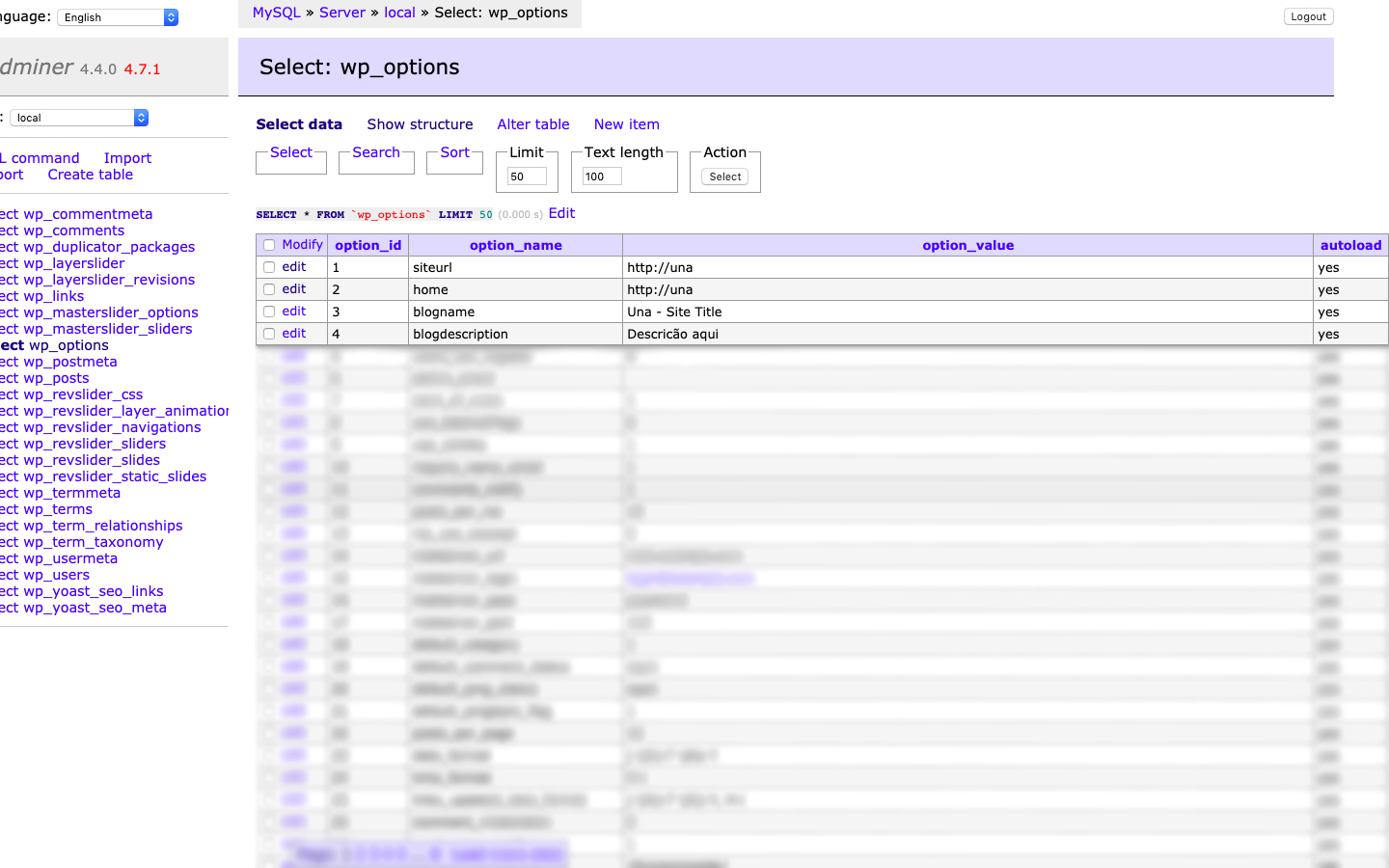The height and width of the screenshot is (868, 1389).
Task: Switch to Select data view
Action: pyautogui.click(x=299, y=124)
